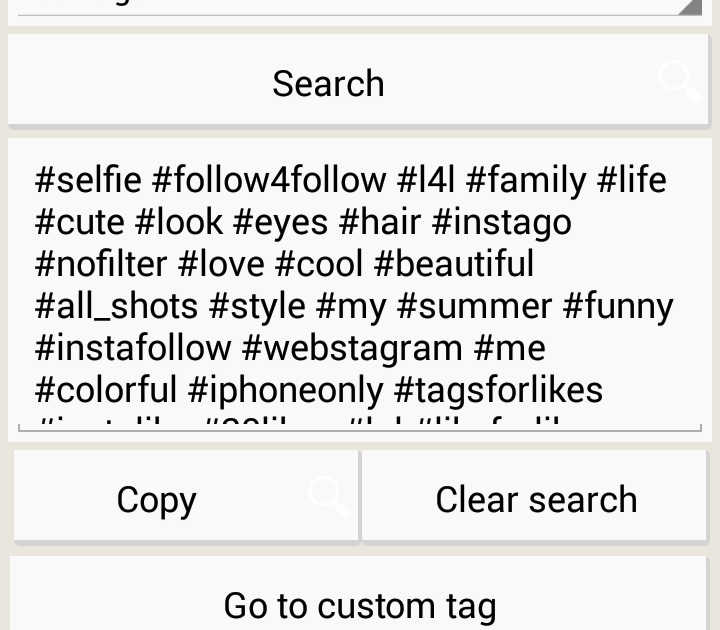Screen dimensions: 720x630
Task: Tap the #webstagram hashtag
Action: (352, 348)
